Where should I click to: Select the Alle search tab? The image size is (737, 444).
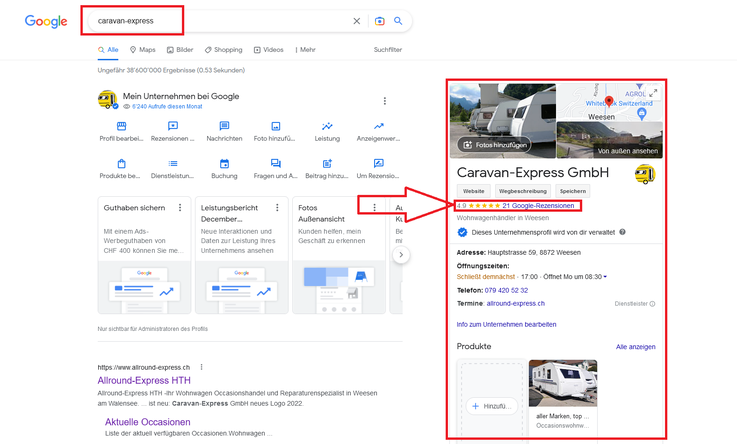(108, 50)
